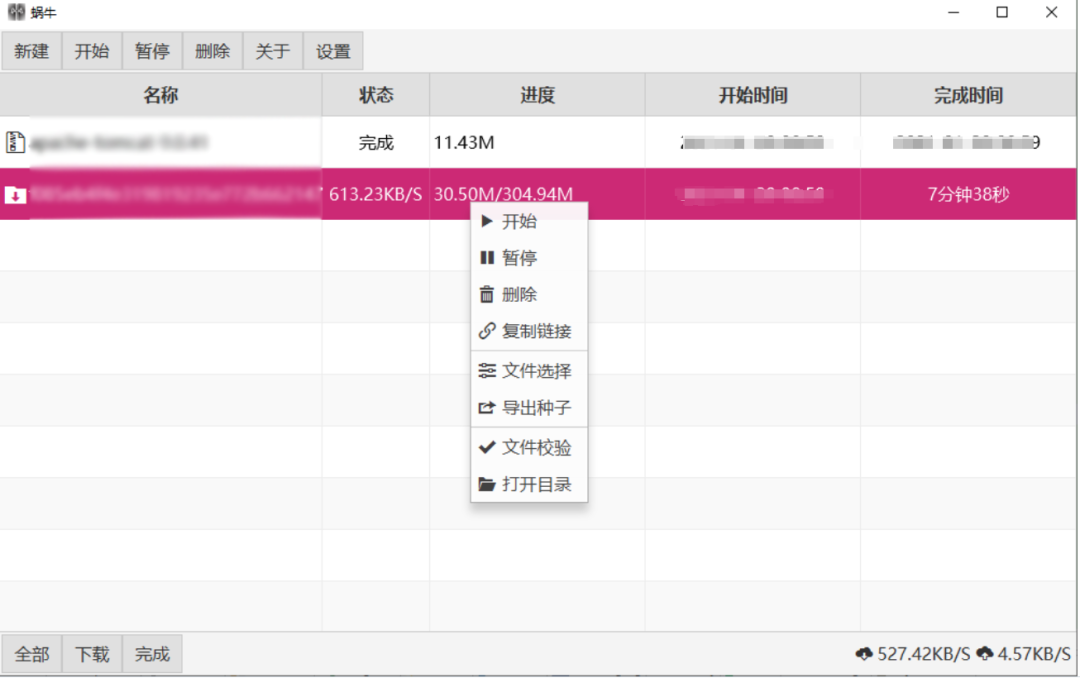The width and height of the screenshot is (1080, 678).
Task: Click the 进度 column header
Action: click(x=537, y=95)
